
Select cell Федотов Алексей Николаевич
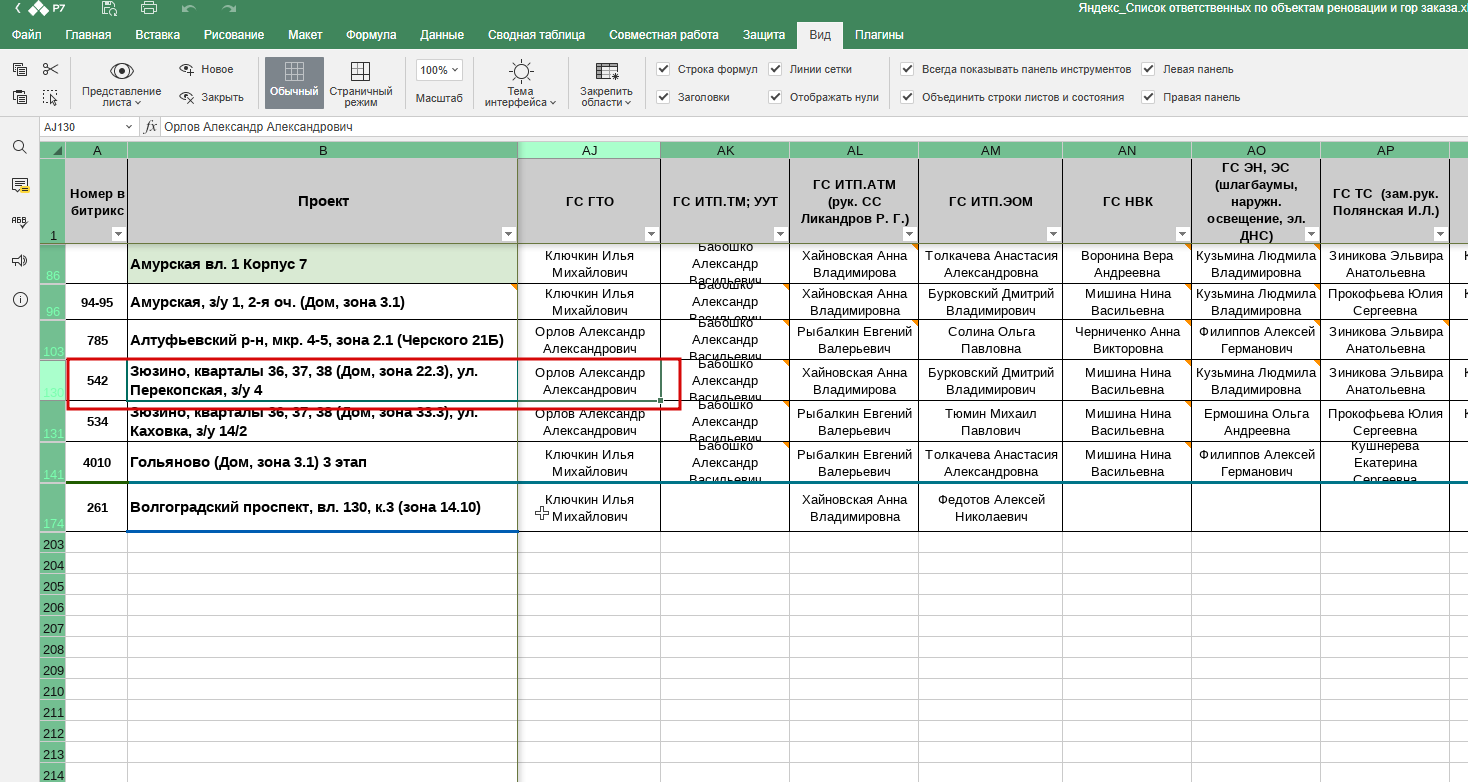tap(991, 507)
